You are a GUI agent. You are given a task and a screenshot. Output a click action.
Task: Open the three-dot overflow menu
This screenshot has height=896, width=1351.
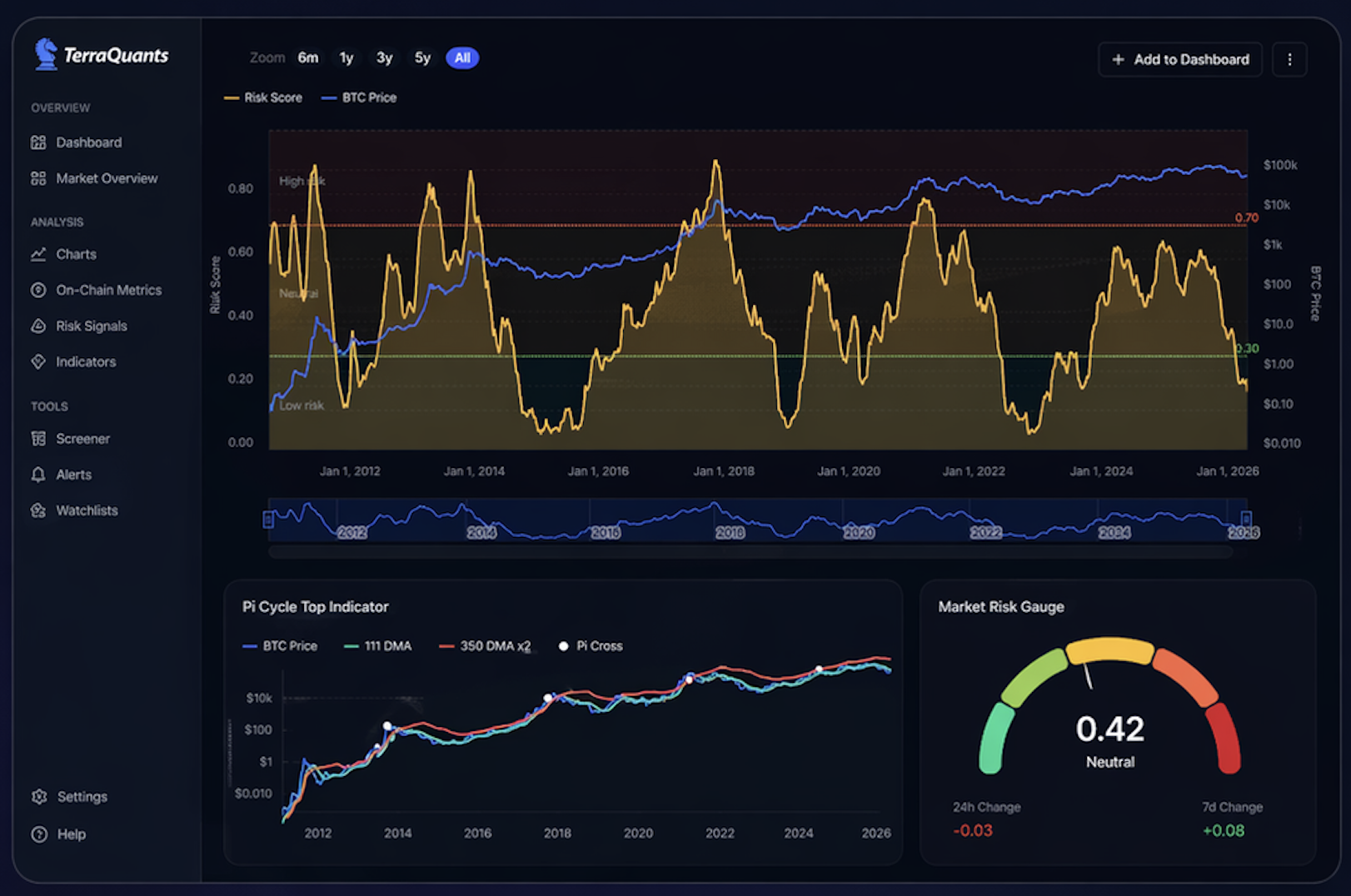tap(1289, 59)
